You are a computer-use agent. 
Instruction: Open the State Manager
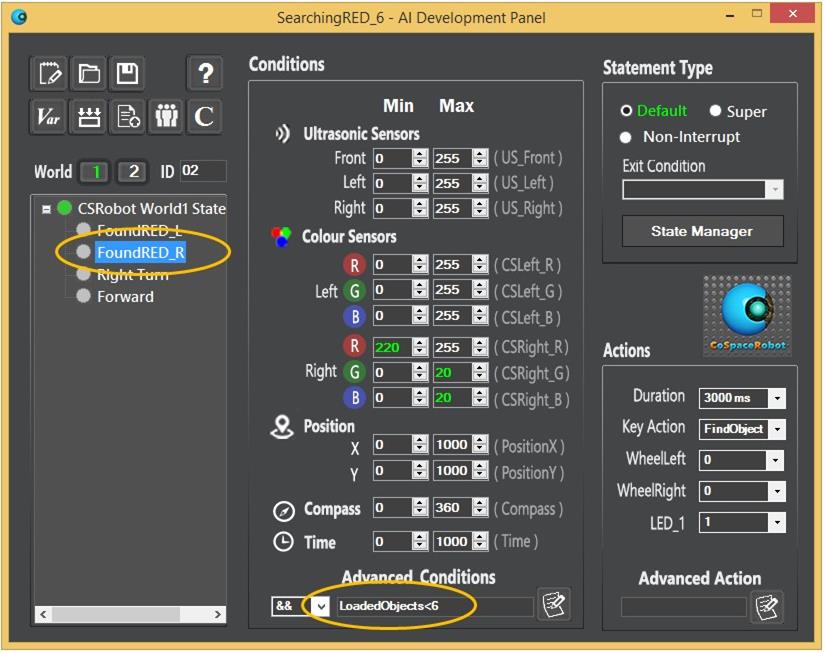[701, 231]
